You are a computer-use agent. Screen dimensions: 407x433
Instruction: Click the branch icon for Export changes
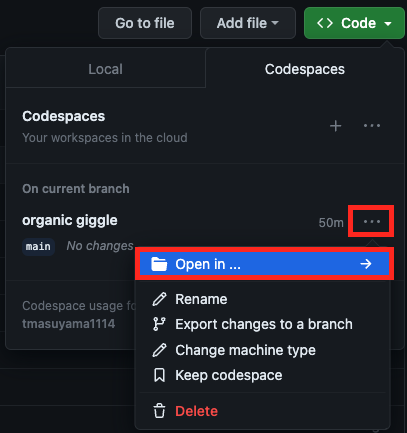point(159,324)
